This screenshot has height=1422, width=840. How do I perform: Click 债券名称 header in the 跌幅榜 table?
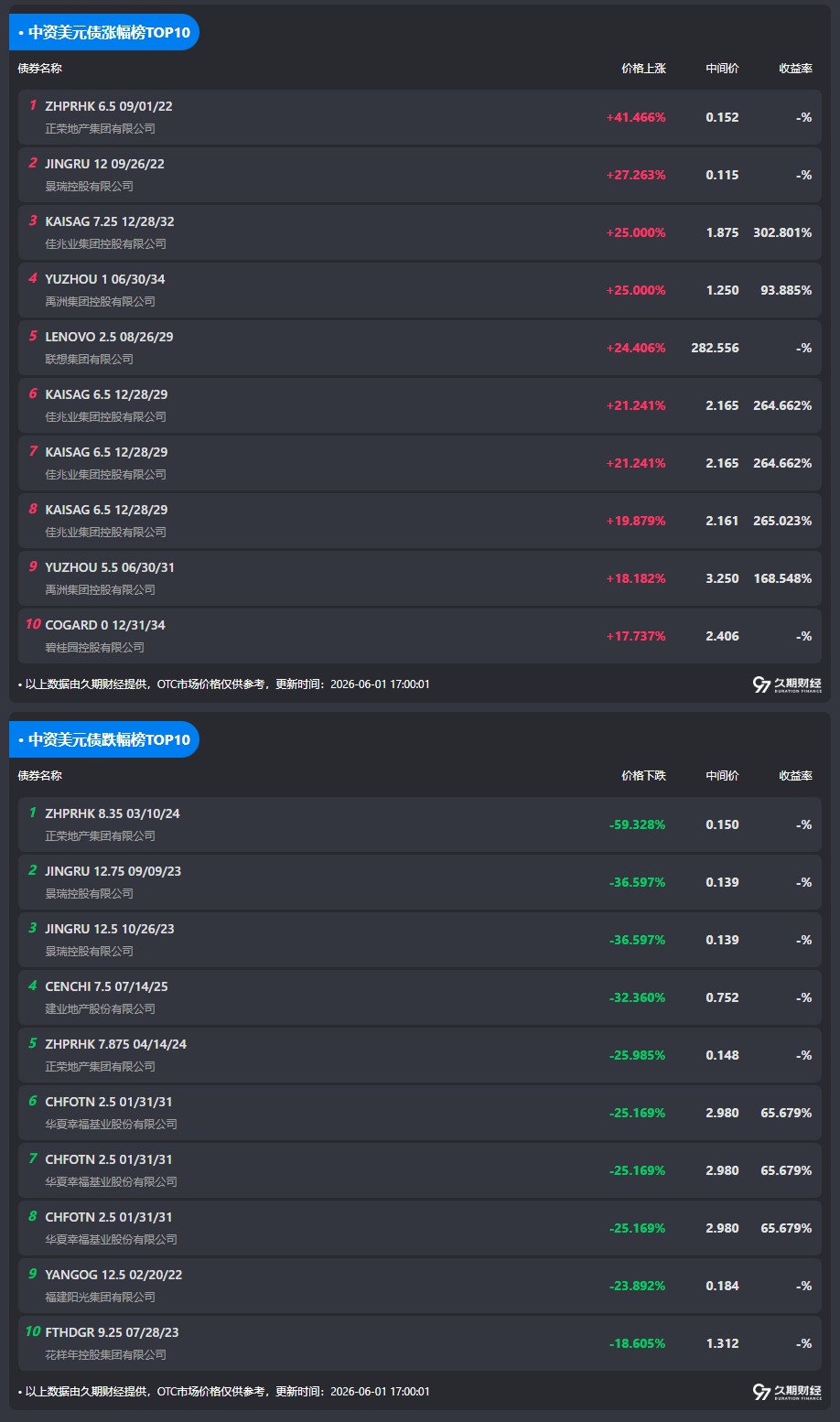[40, 776]
